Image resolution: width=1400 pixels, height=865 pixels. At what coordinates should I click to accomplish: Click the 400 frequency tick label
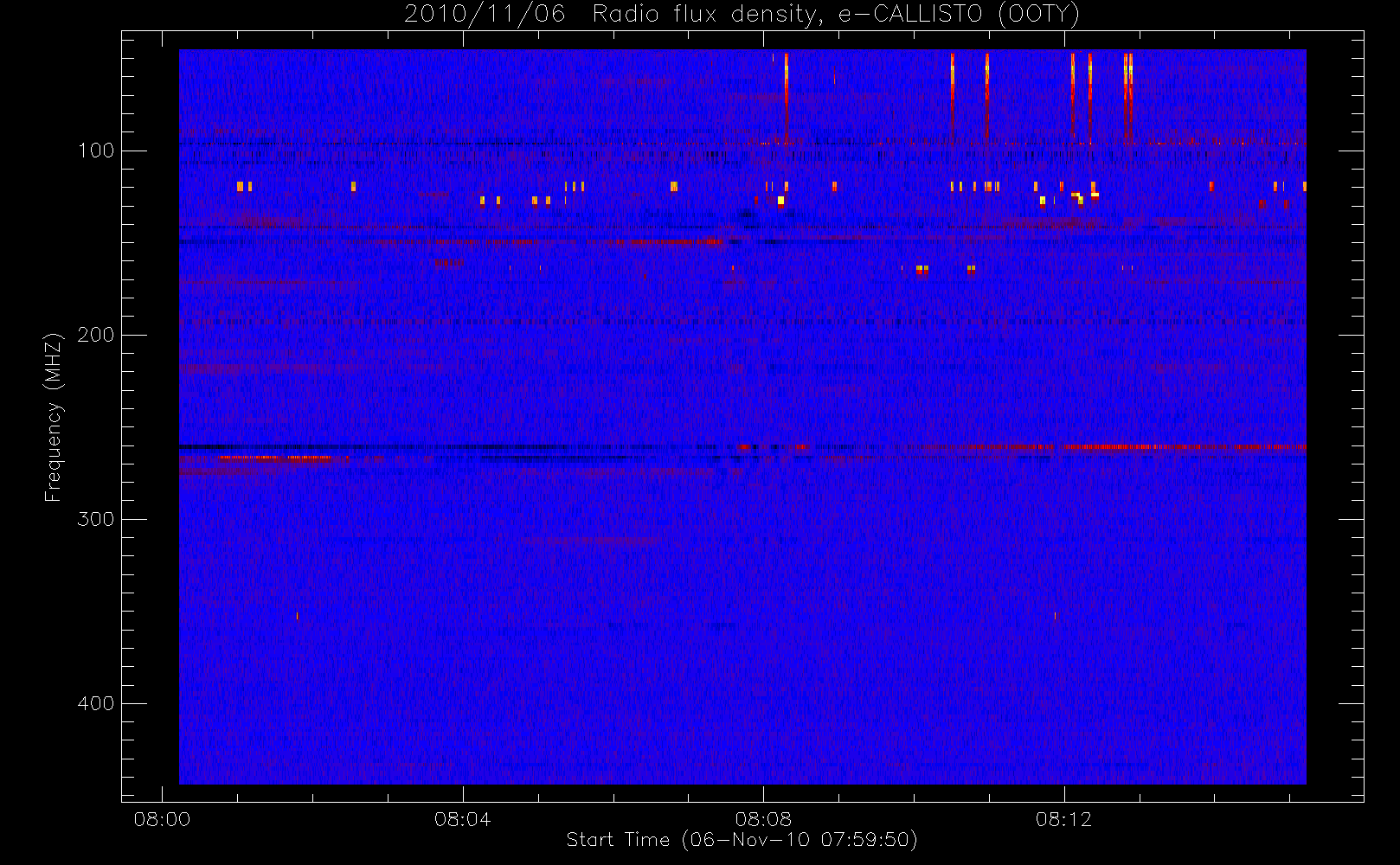pos(96,703)
